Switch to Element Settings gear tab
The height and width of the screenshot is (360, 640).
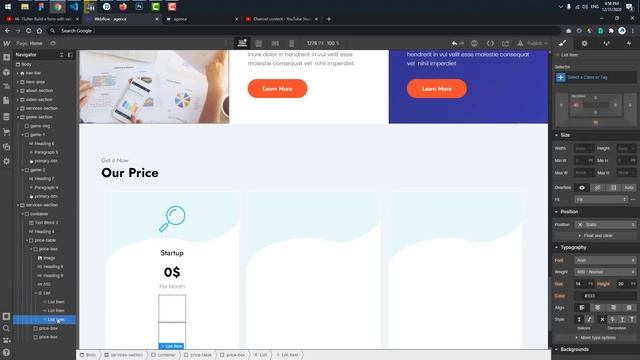click(584, 43)
